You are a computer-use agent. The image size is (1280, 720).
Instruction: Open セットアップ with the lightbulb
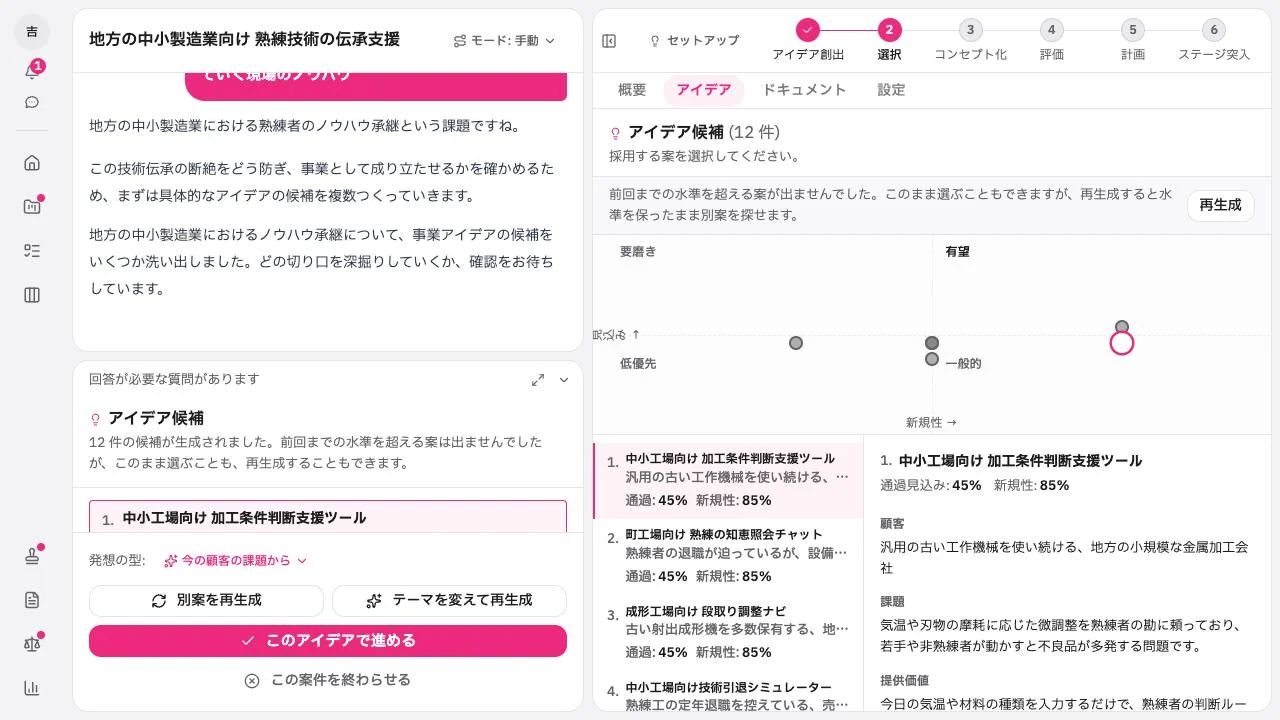694,41
